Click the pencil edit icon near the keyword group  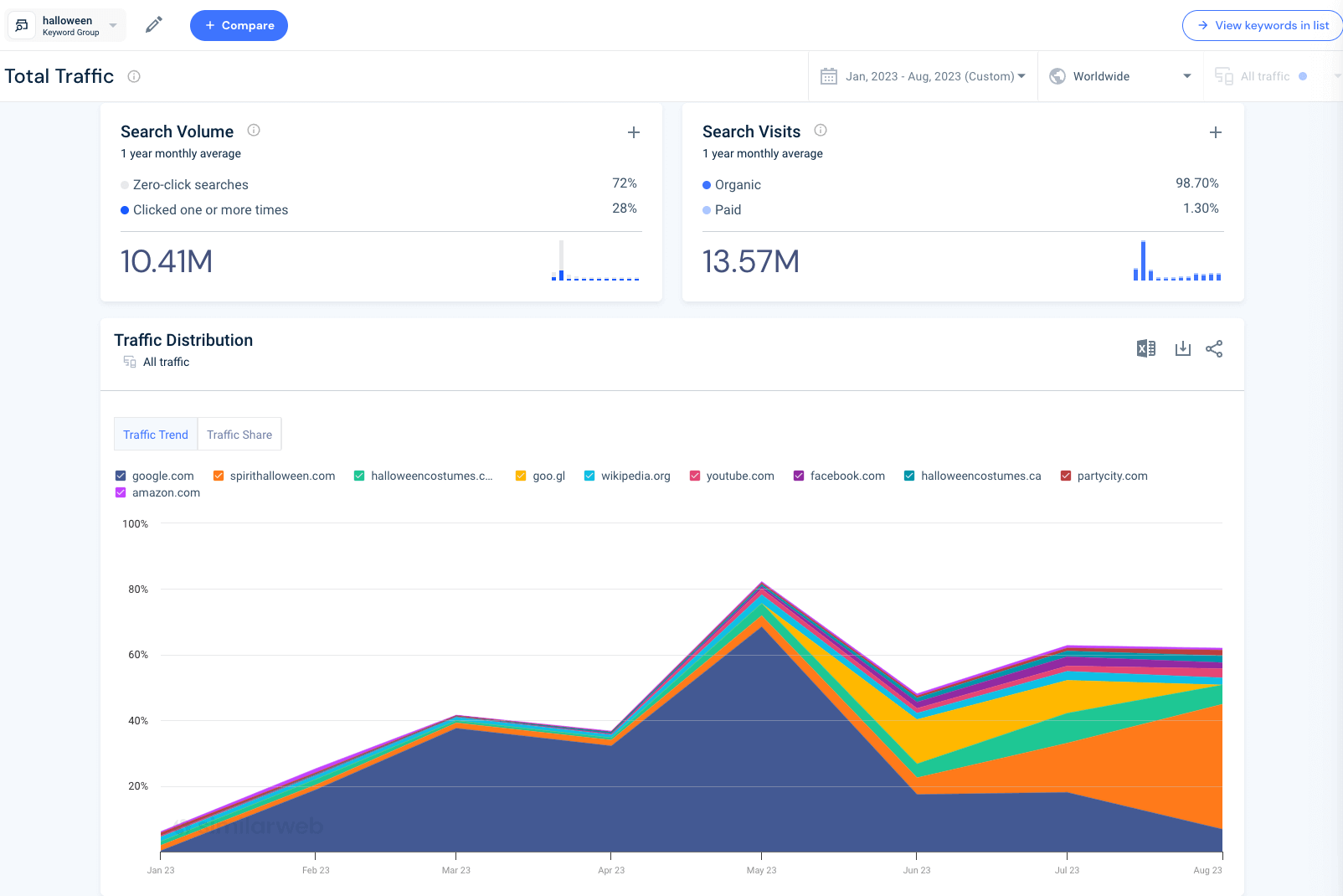coord(153,25)
